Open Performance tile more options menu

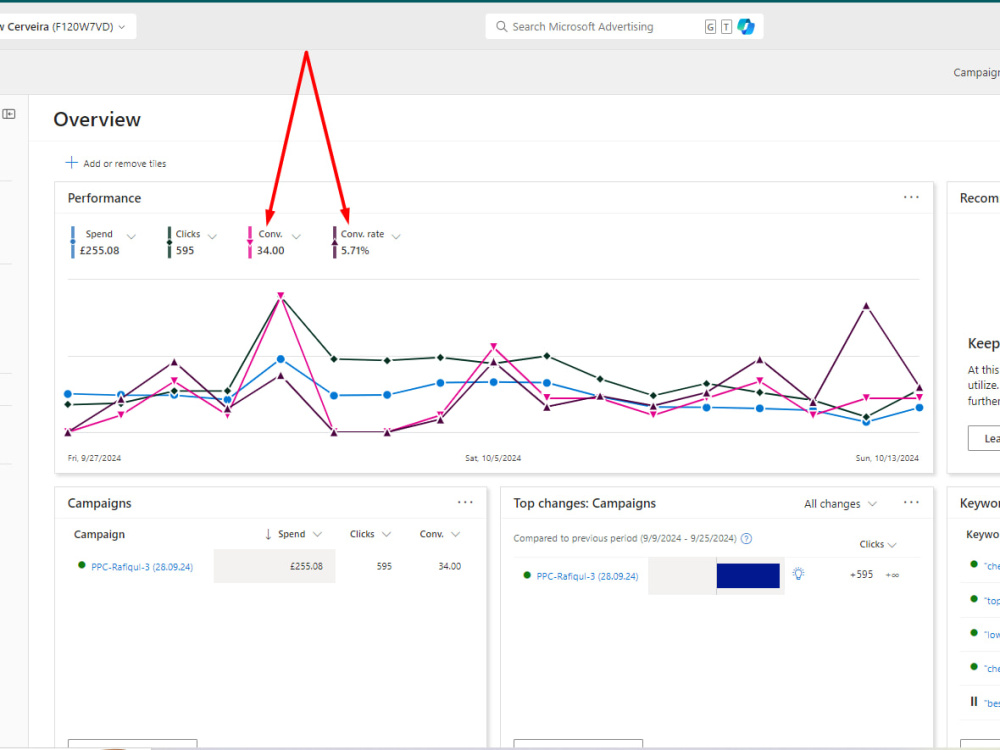(x=911, y=198)
